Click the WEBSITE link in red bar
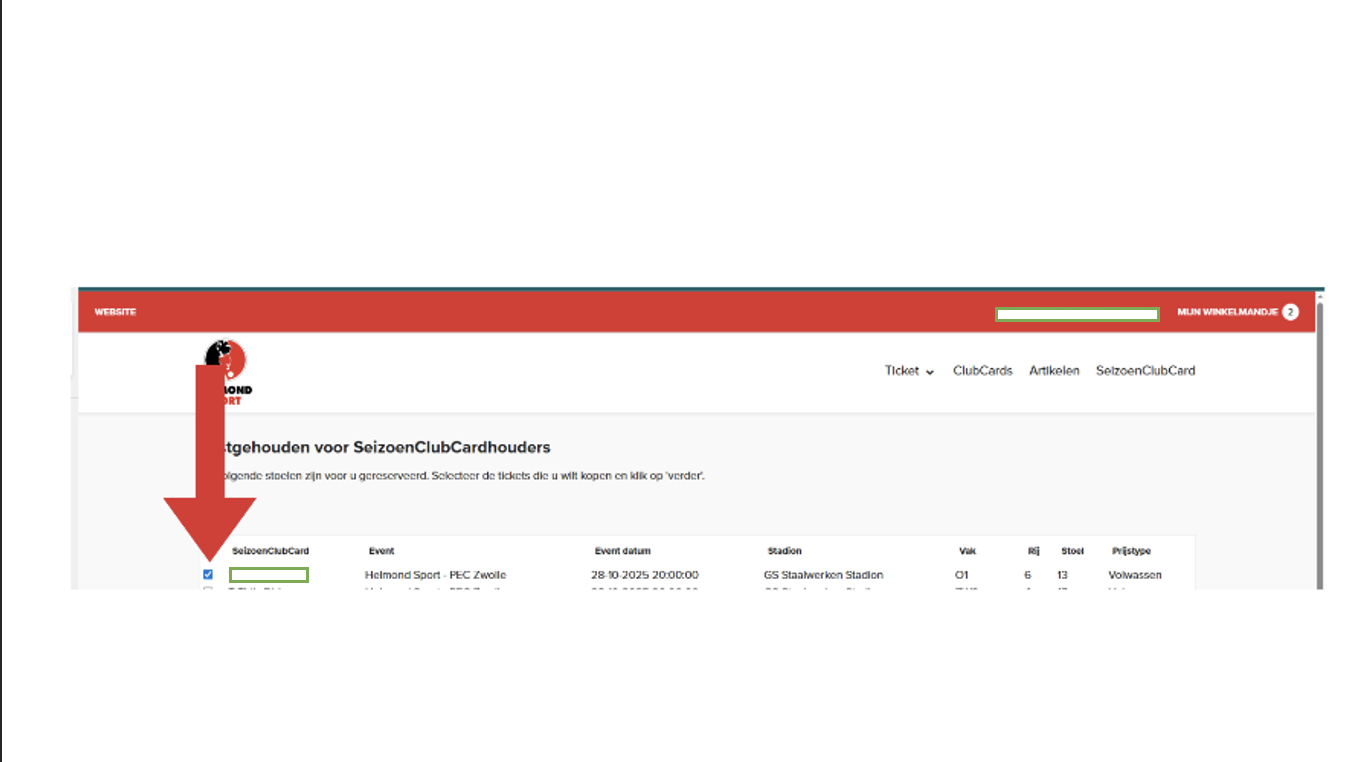This screenshot has width=1358, height=762. [115, 312]
